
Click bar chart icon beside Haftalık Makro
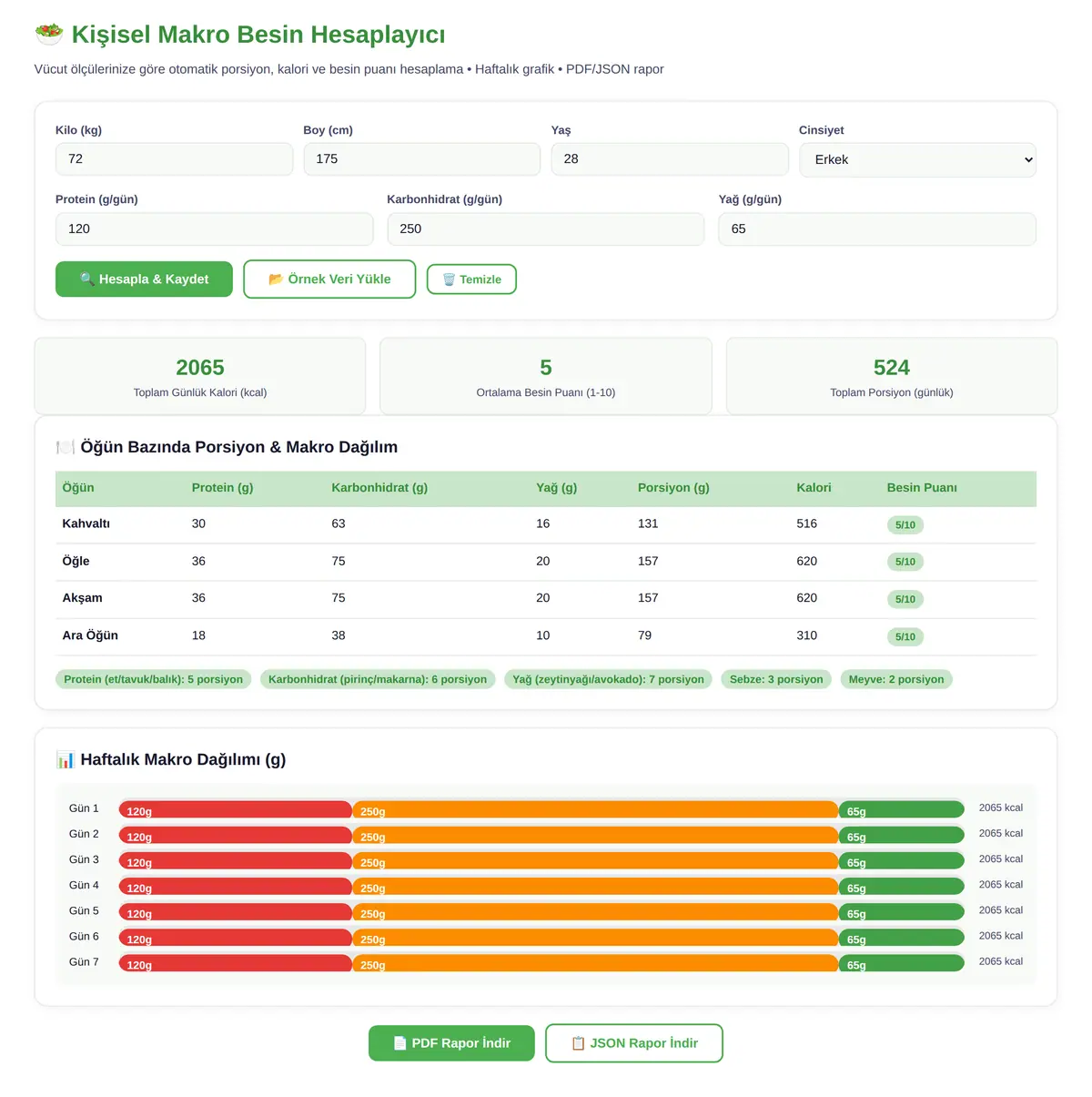tap(66, 759)
